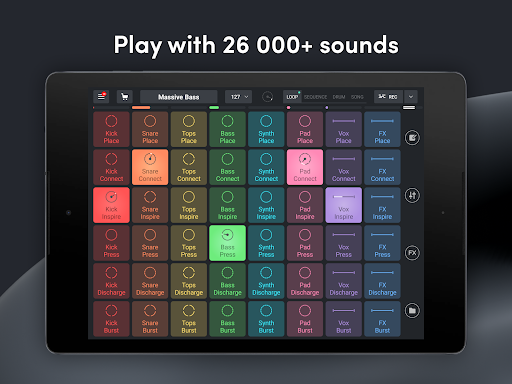The image size is (512, 384).
Task: Open the mixer sliders icon
Action: pos(412,195)
